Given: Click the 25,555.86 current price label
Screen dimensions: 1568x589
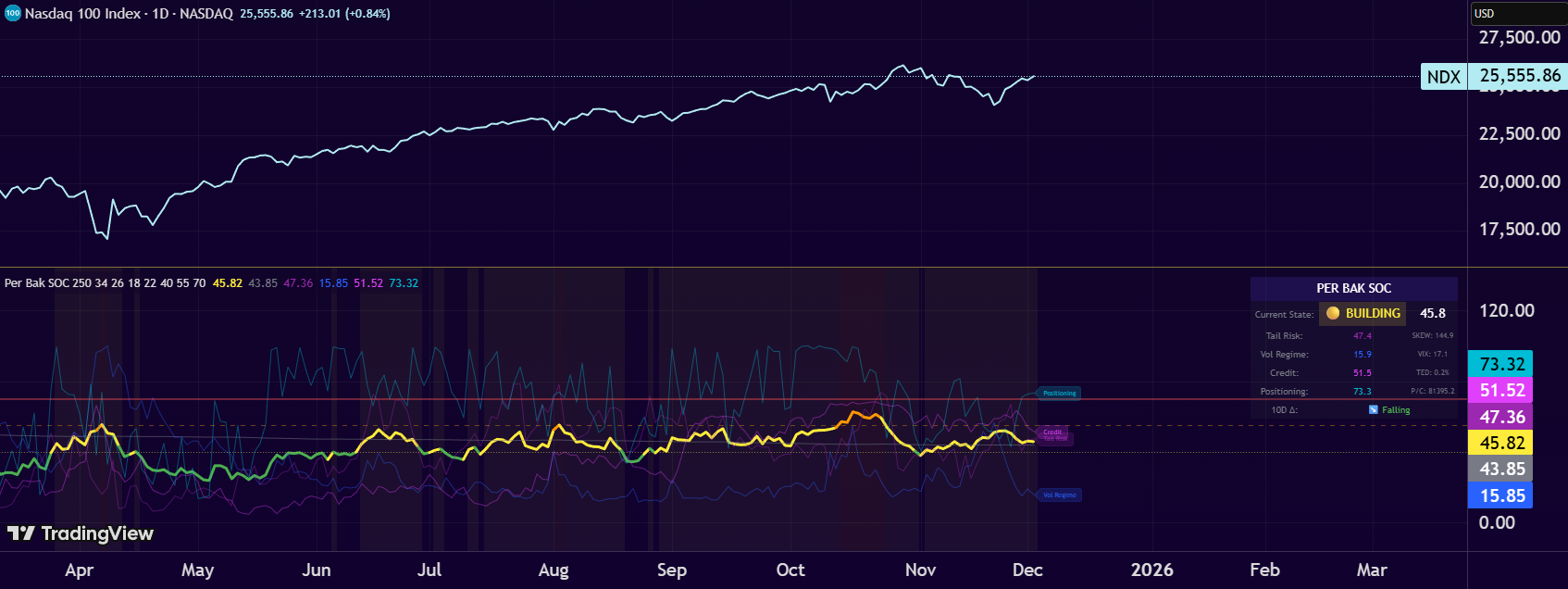Looking at the screenshot, I should (x=1518, y=76).
